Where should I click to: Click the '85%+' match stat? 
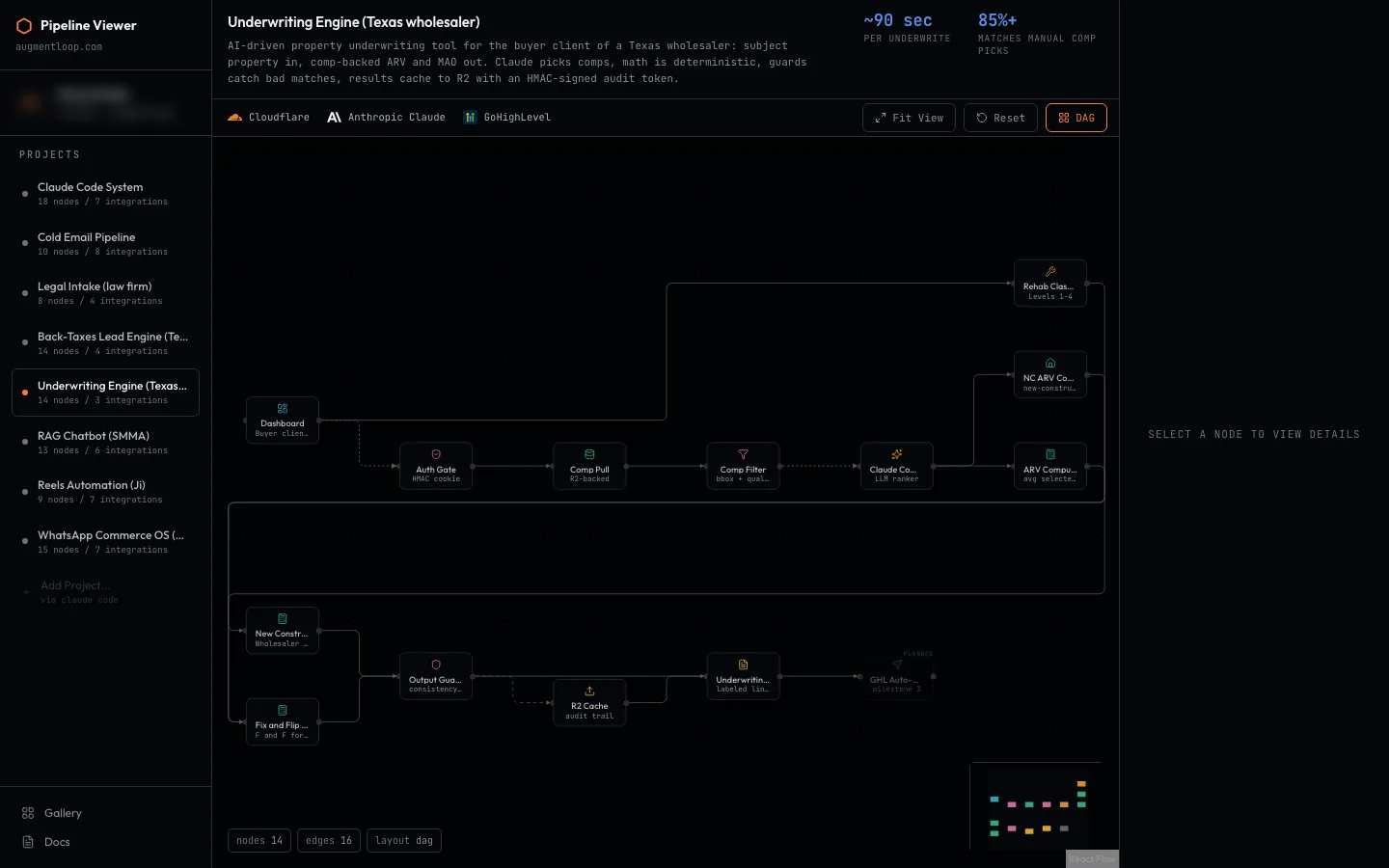tap(997, 20)
